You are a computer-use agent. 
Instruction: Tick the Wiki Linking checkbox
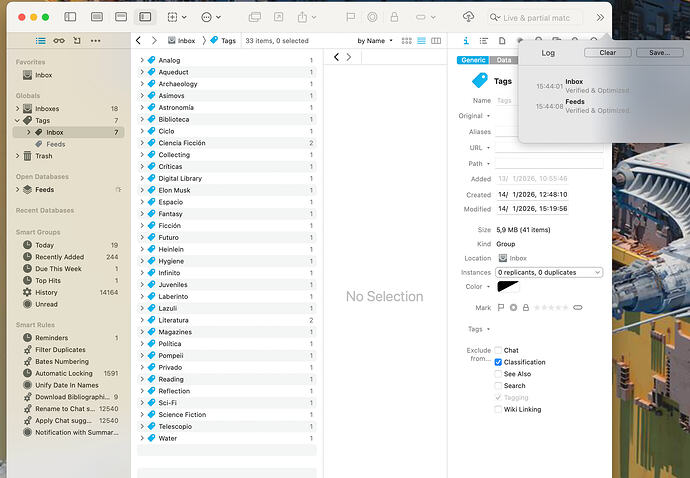click(498, 409)
